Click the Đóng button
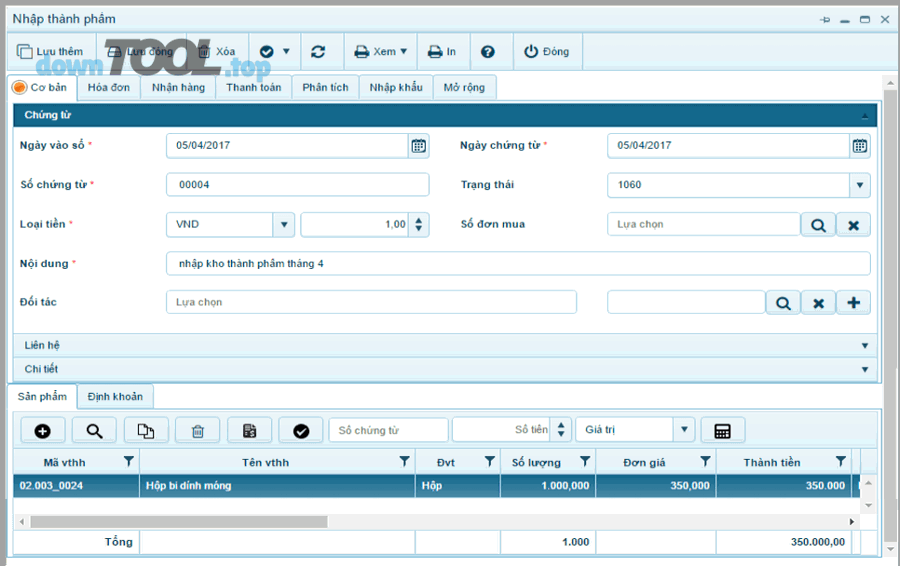900x566 pixels. tap(546, 52)
